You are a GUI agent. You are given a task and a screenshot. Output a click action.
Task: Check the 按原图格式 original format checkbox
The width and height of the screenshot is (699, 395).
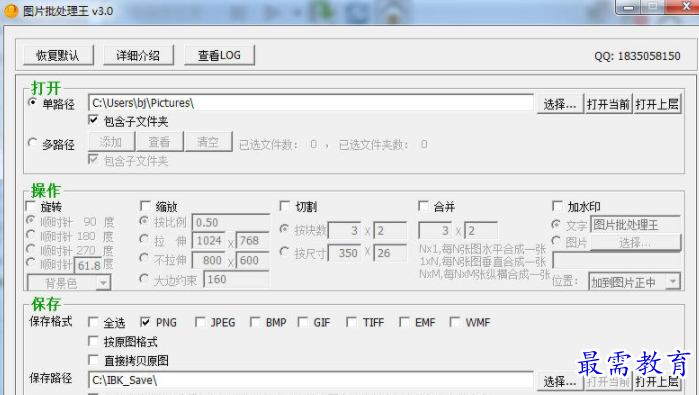coord(93,341)
